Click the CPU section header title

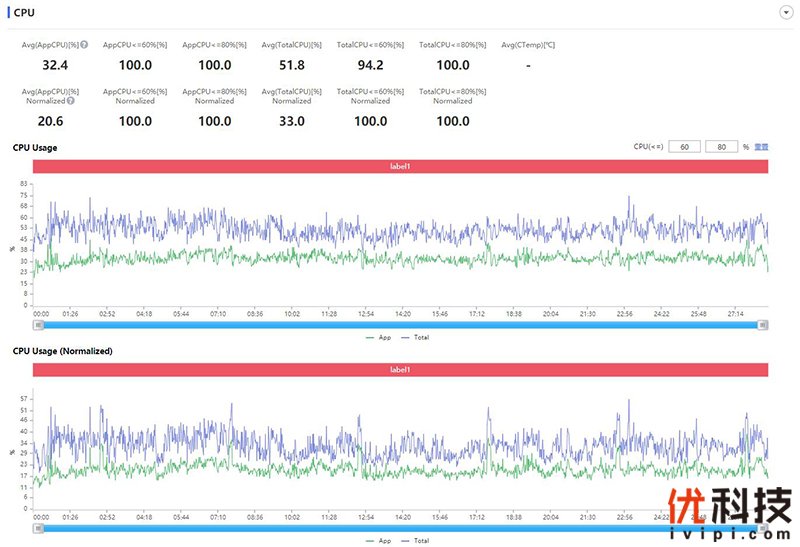pyautogui.click(x=24, y=12)
